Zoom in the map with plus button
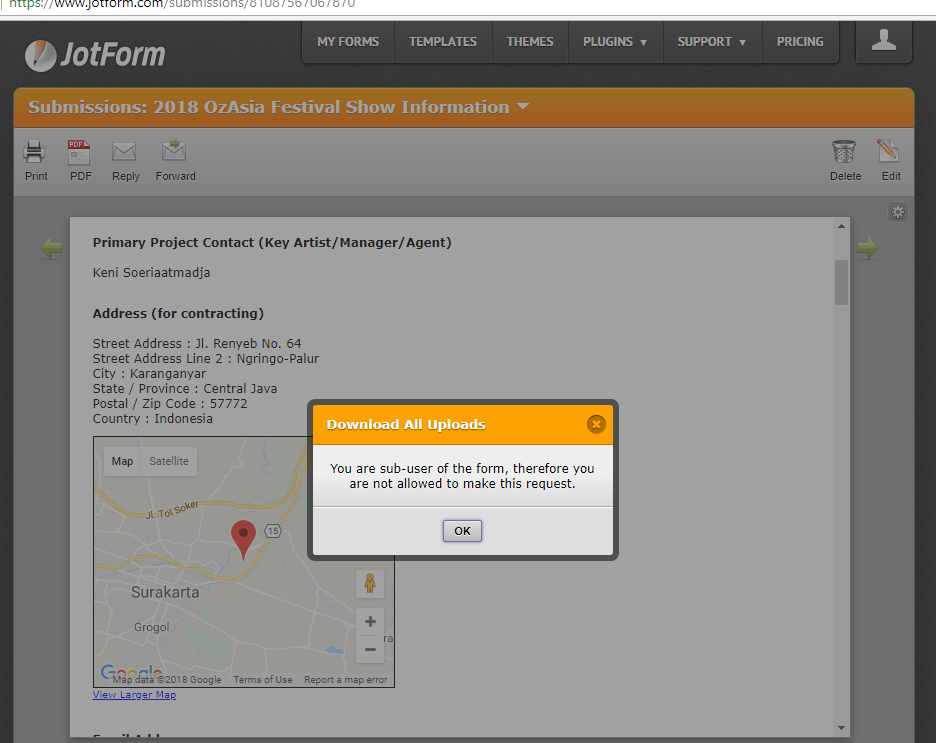The image size is (936, 743). 370,621
